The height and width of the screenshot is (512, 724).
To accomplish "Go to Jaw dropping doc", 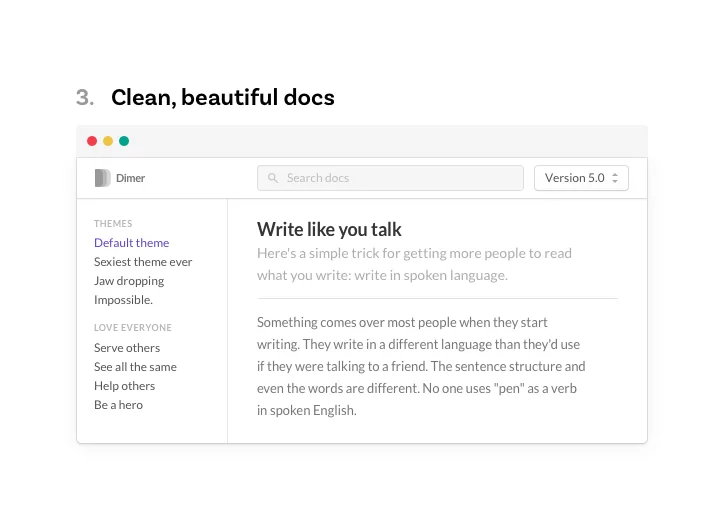I will coord(129,281).
